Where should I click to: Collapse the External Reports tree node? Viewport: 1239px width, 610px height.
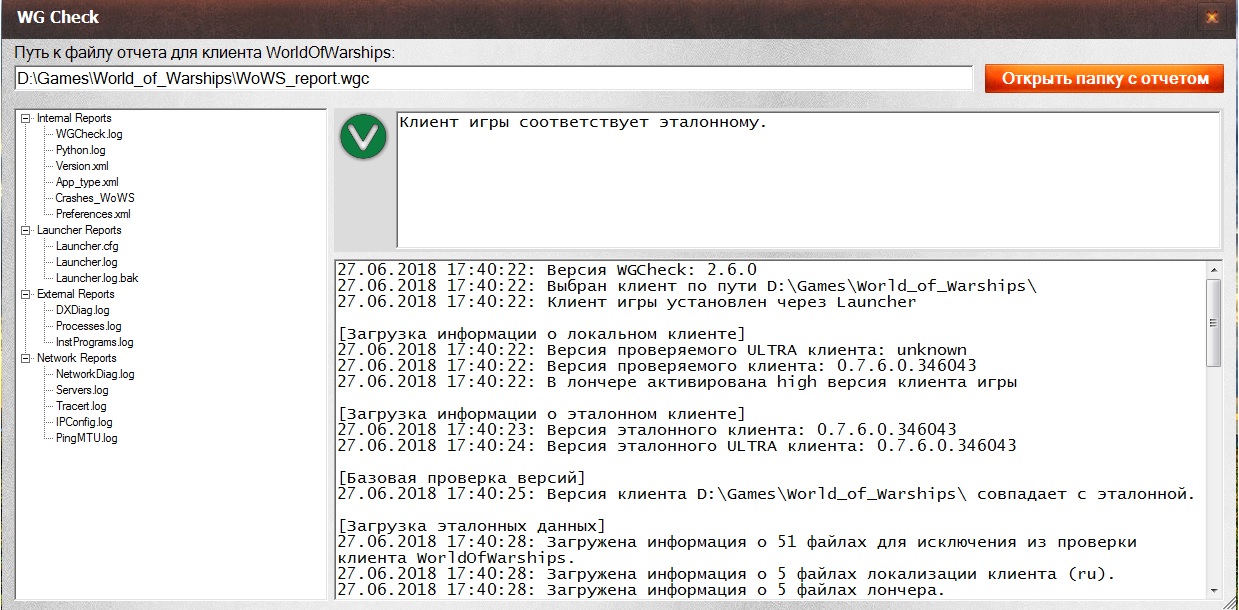[x=26, y=294]
